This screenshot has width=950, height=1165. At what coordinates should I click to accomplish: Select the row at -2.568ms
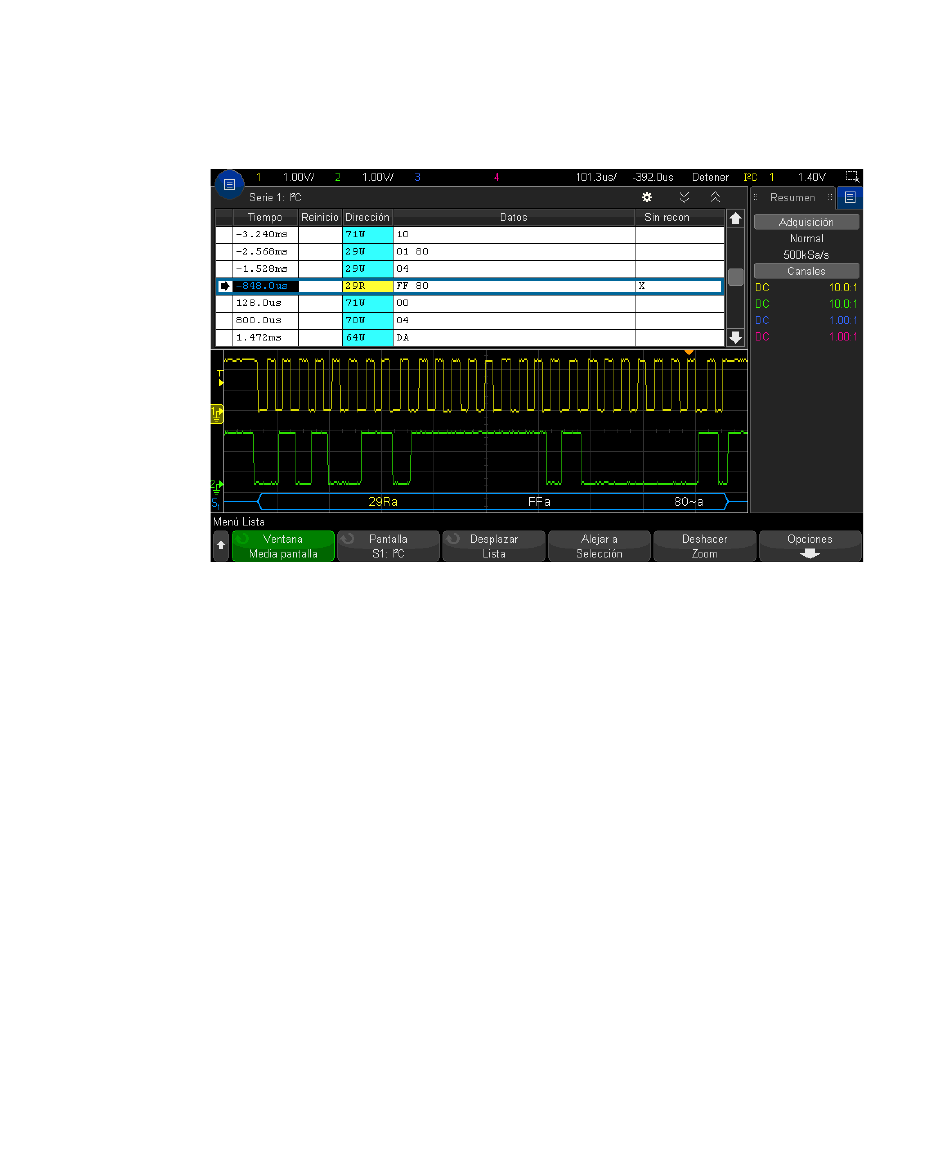[x=470, y=251]
